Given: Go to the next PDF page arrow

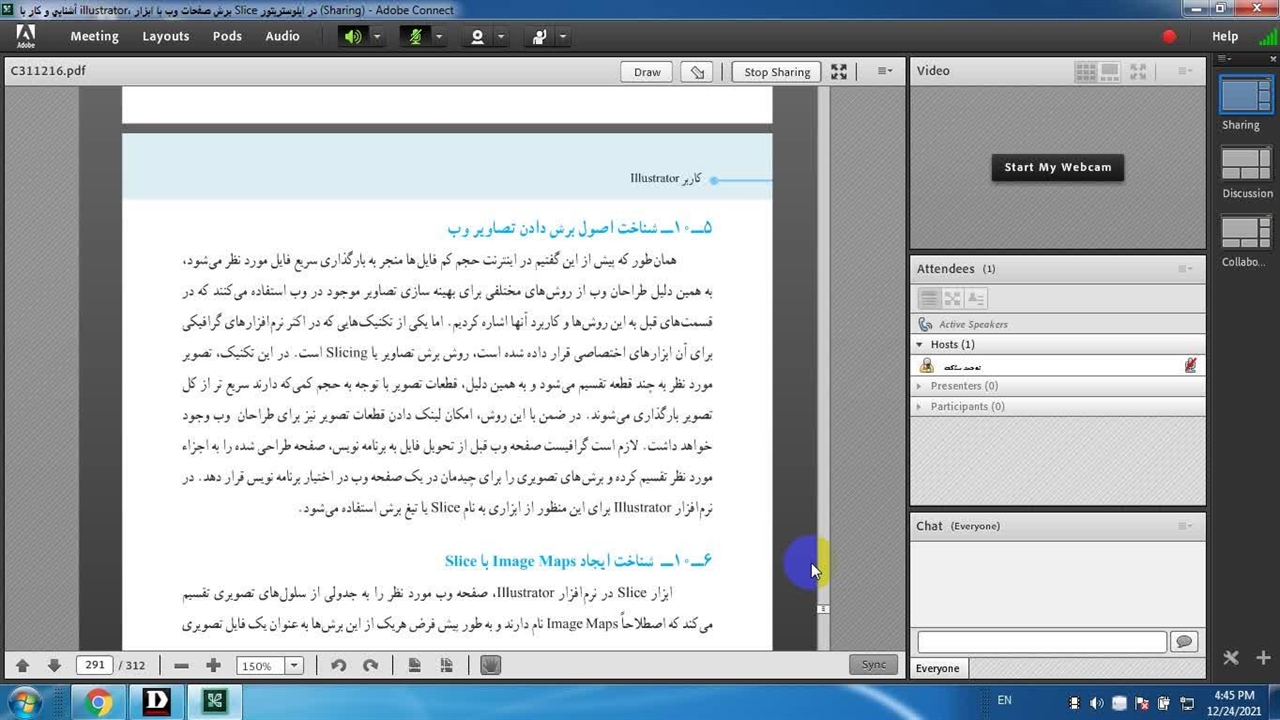Looking at the screenshot, I should pos(54,665).
